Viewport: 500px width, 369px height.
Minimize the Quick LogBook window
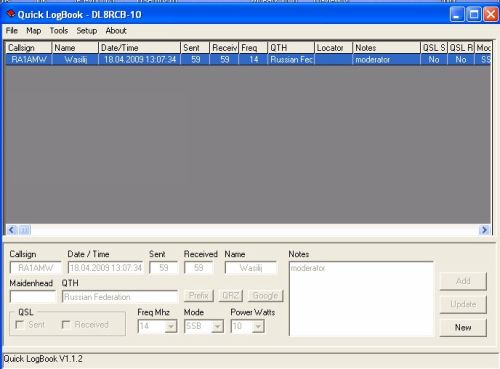[457, 14]
